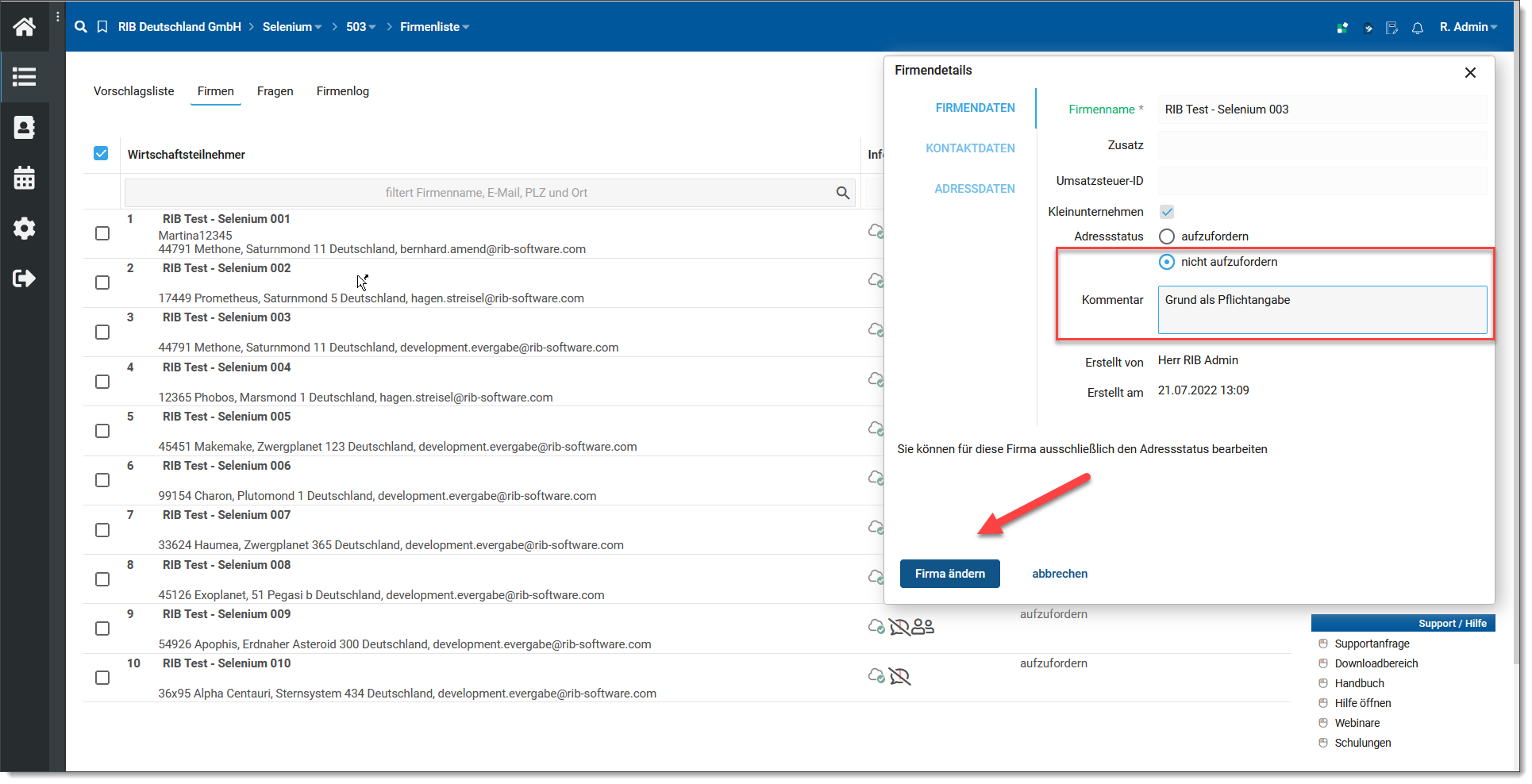Click the 'RIB Test - Selenium 008' row title

tap(227, 565)
